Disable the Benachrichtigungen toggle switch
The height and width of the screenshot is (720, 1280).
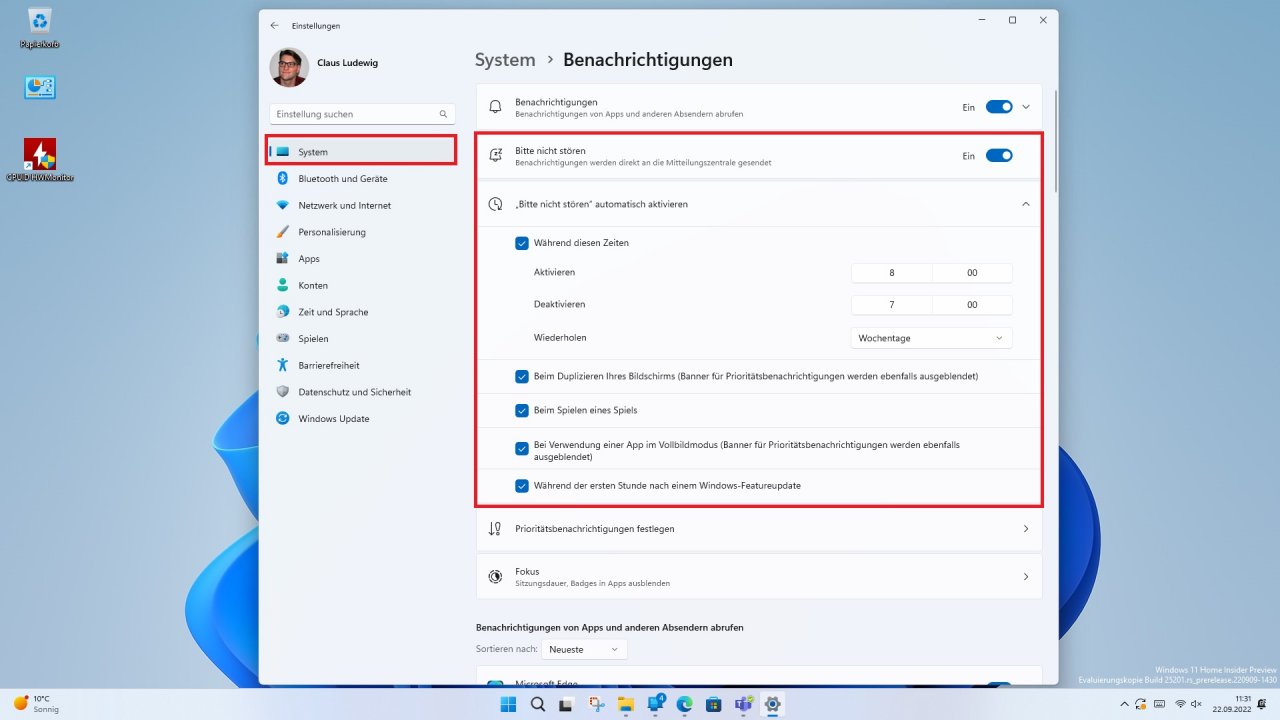point(999,107)
